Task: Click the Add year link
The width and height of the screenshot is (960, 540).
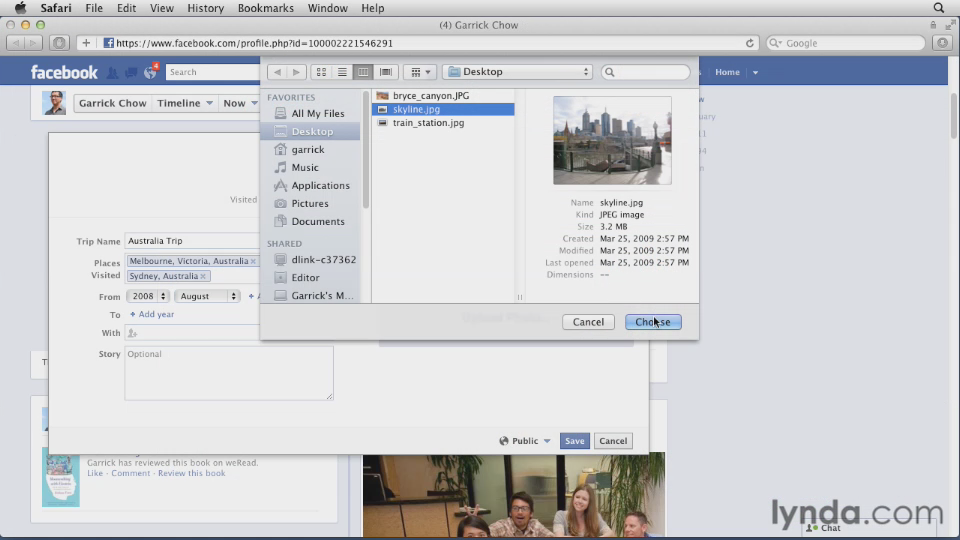Action: pos(152,314)
